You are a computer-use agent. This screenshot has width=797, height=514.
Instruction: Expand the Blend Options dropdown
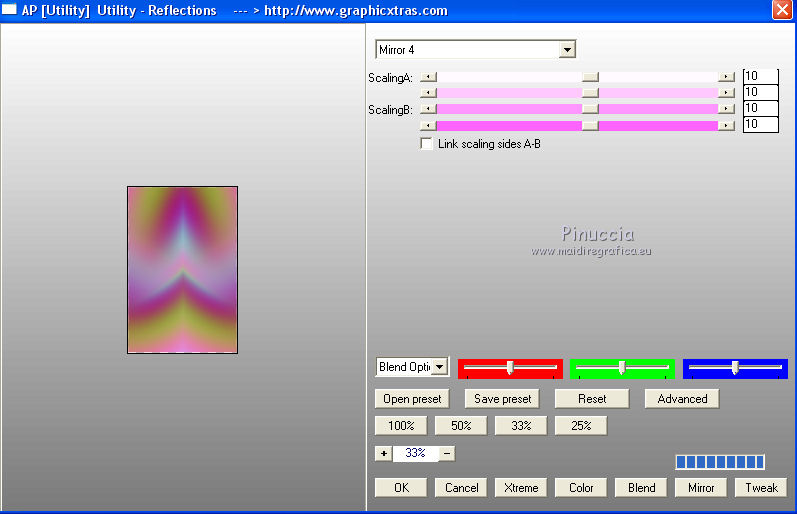[x=440, y=367]
